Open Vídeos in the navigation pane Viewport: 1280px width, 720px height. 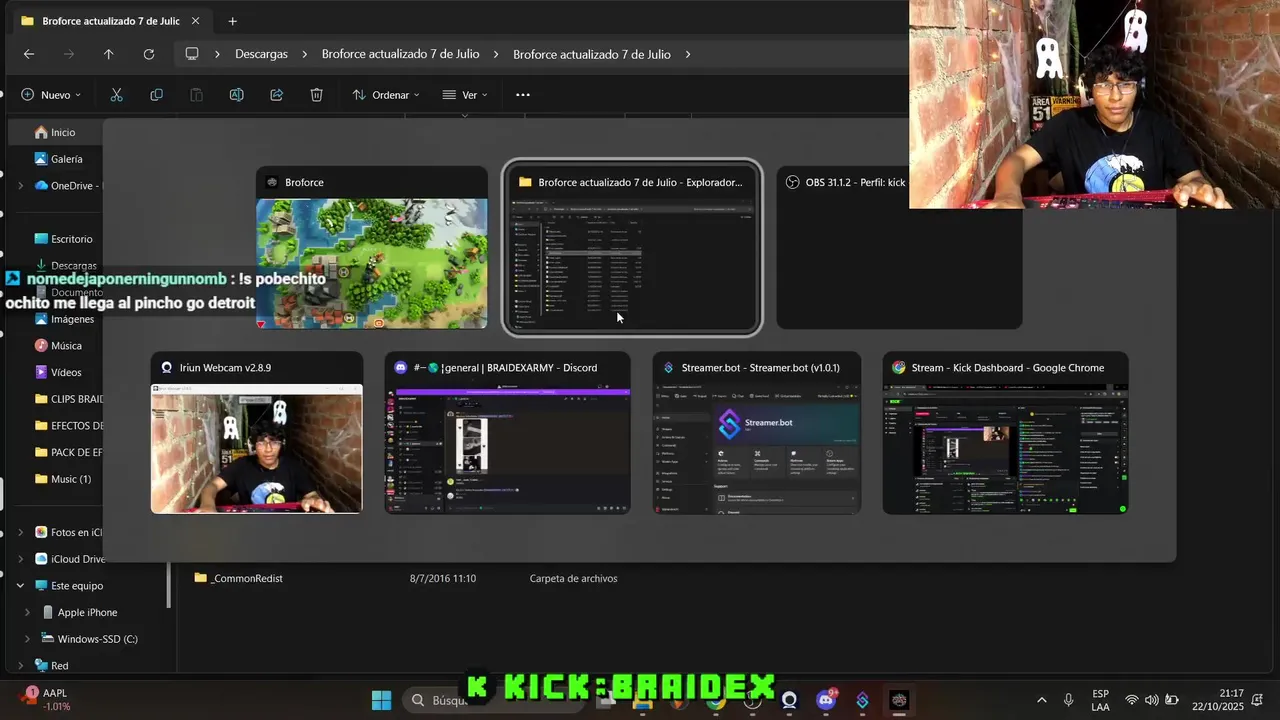point(58,372)
